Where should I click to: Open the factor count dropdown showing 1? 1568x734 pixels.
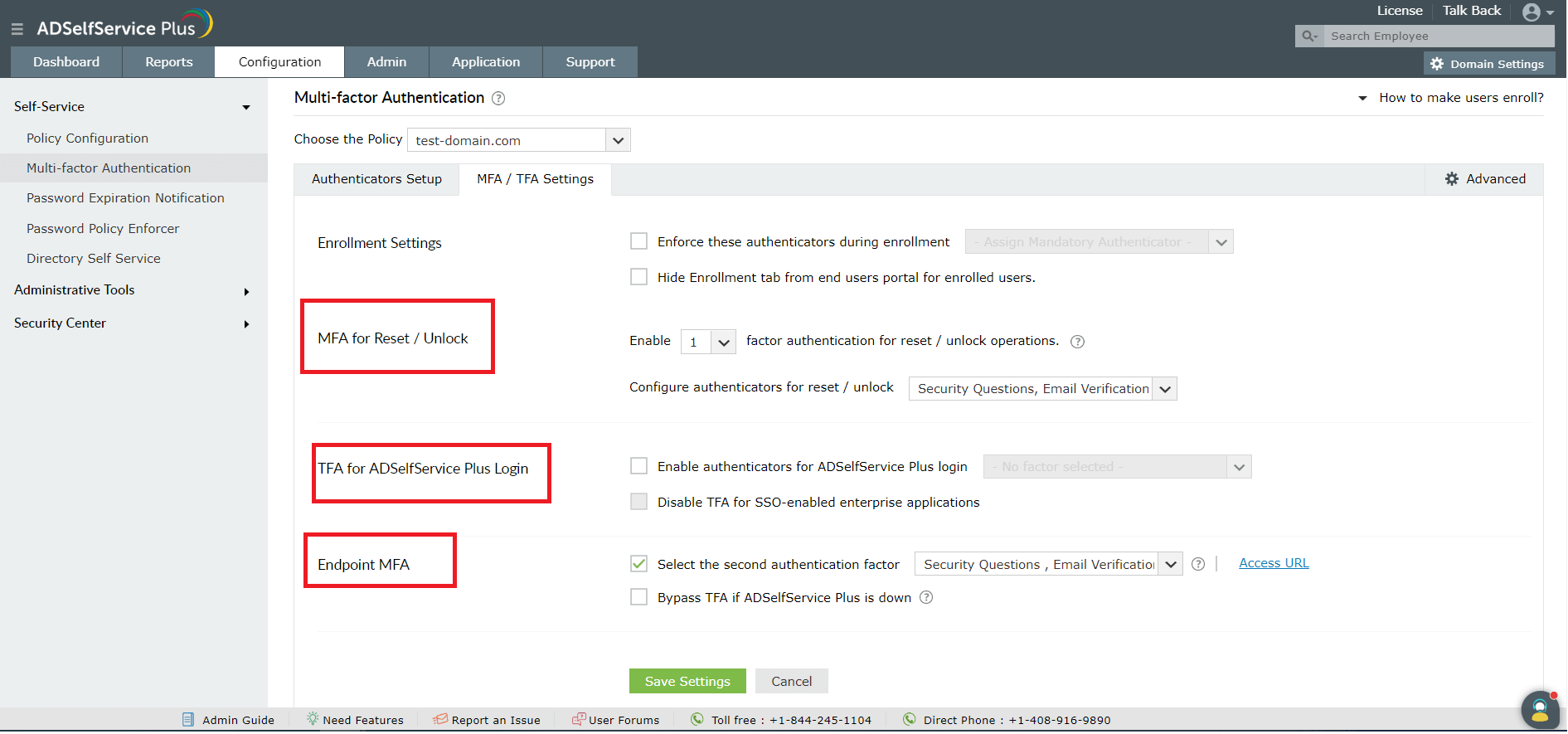click(708, 342)
